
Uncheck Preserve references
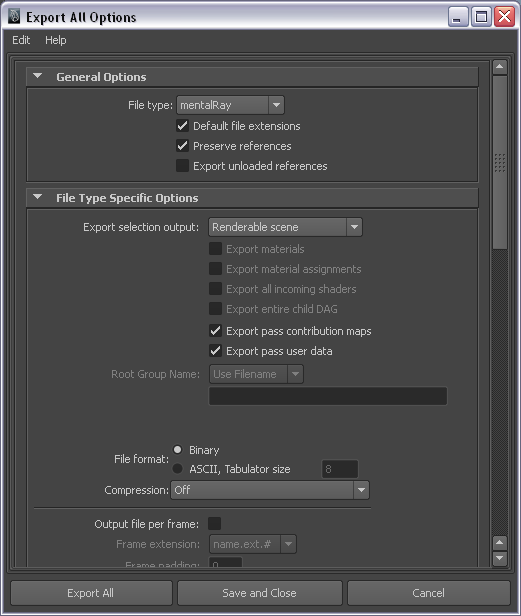pos(182,146)
